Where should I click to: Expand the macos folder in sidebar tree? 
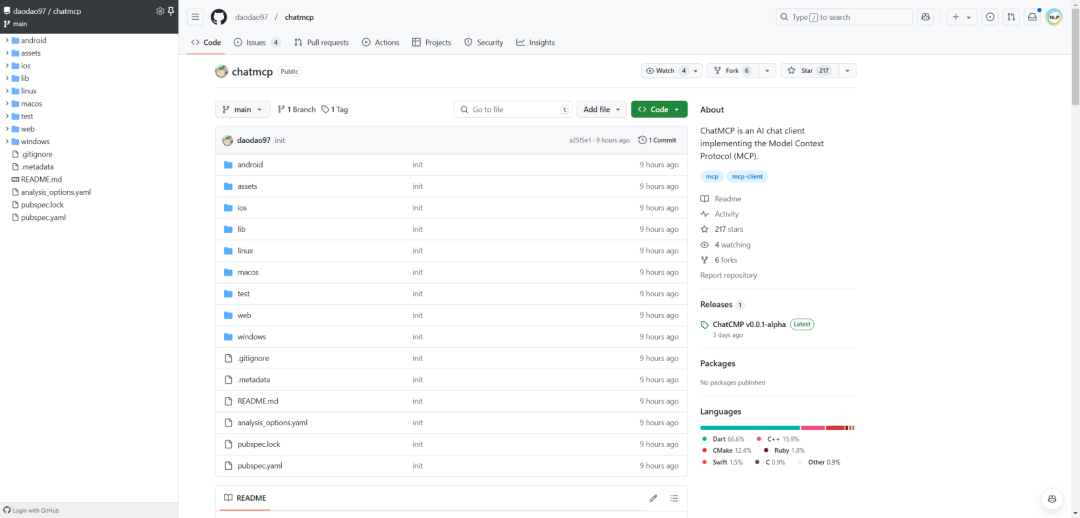point(7,103)
